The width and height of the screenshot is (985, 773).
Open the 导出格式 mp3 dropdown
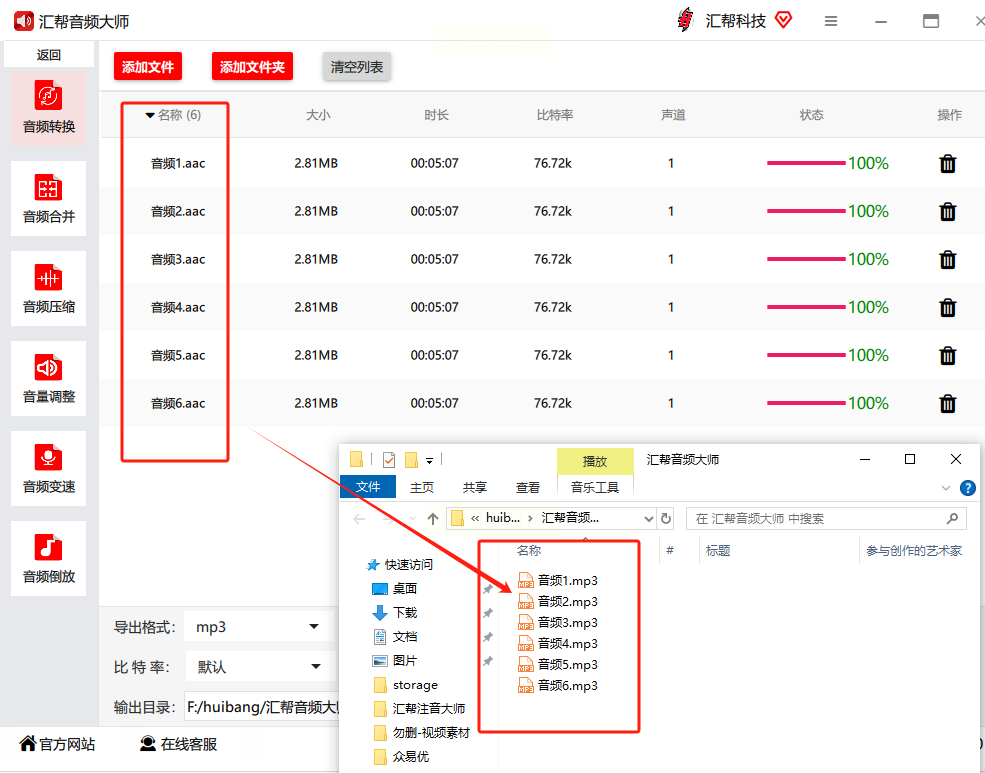[x=259, y=627]
